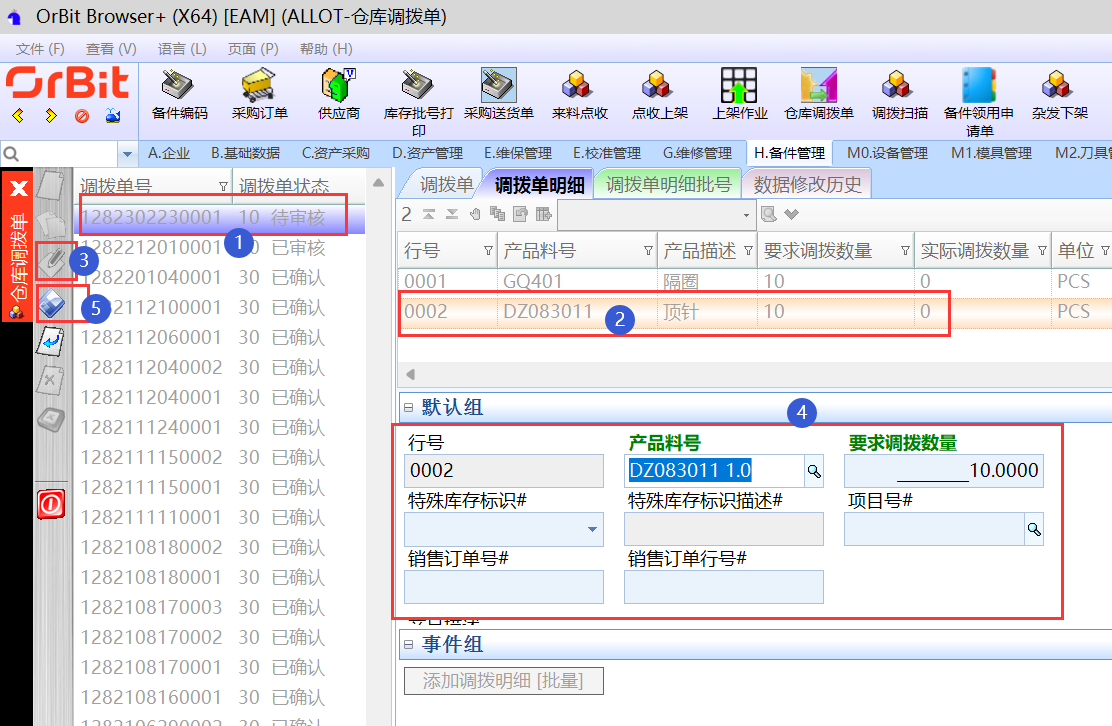
Task: Click the red stop icon under OrBit logo
Action: pyautogui.click(x=82, y=116)
